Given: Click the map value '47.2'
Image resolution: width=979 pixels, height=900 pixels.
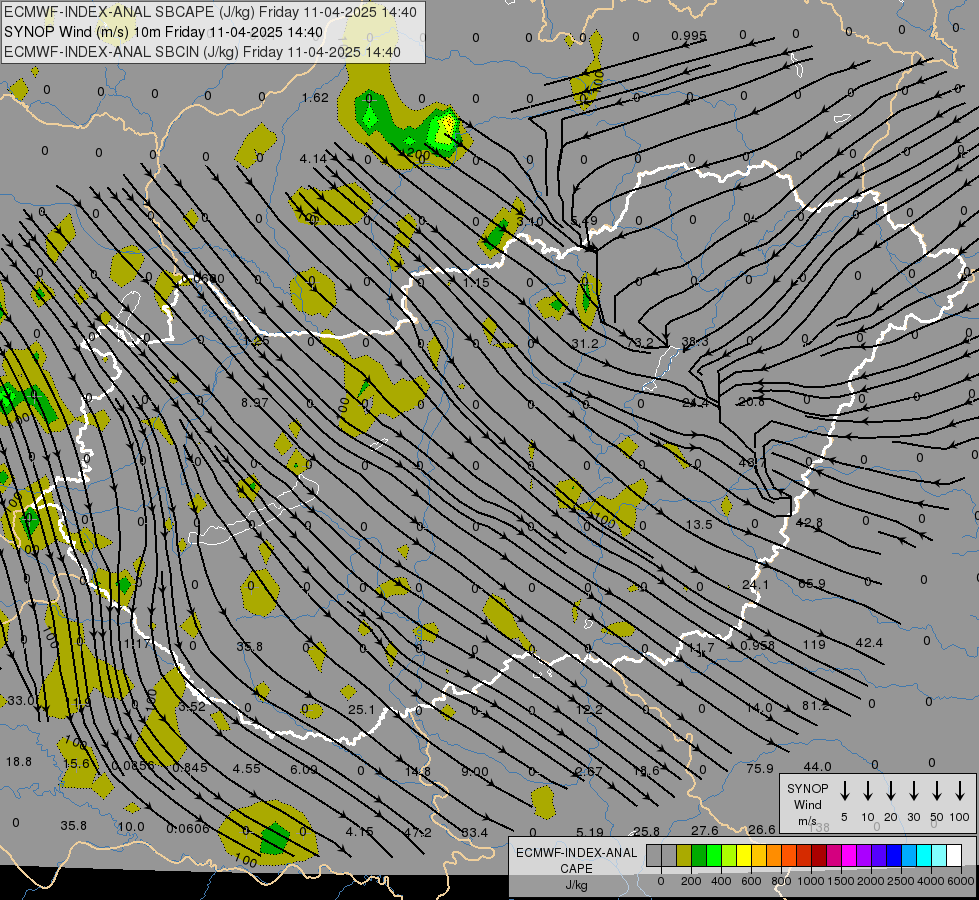Looking at the screenshot, I should [418, 833].
